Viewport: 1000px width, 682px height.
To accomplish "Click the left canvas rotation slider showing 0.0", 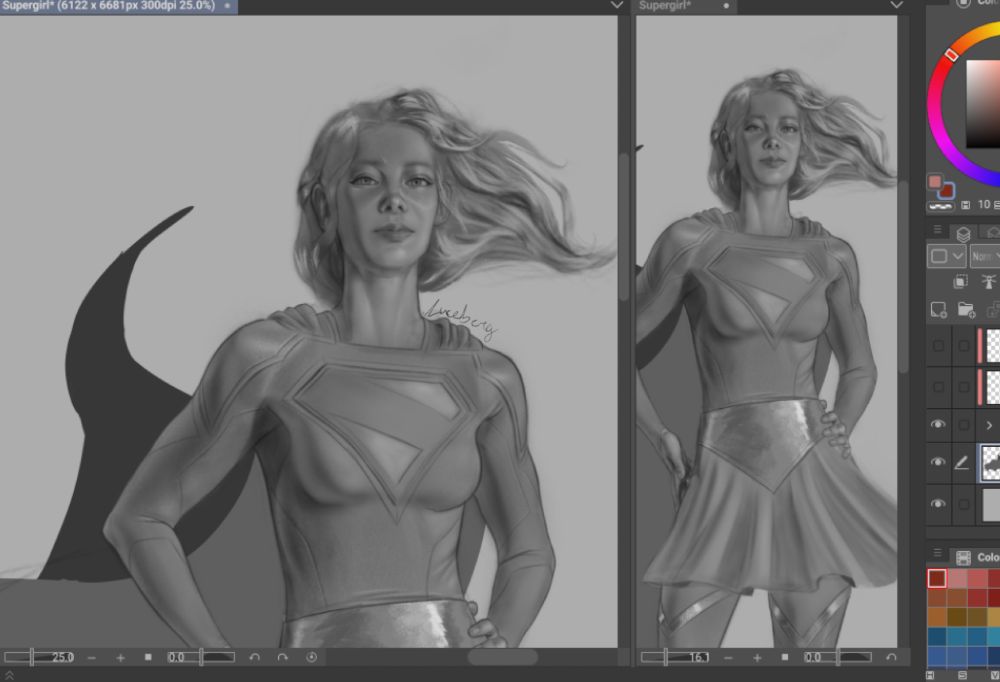I will 200,657.
